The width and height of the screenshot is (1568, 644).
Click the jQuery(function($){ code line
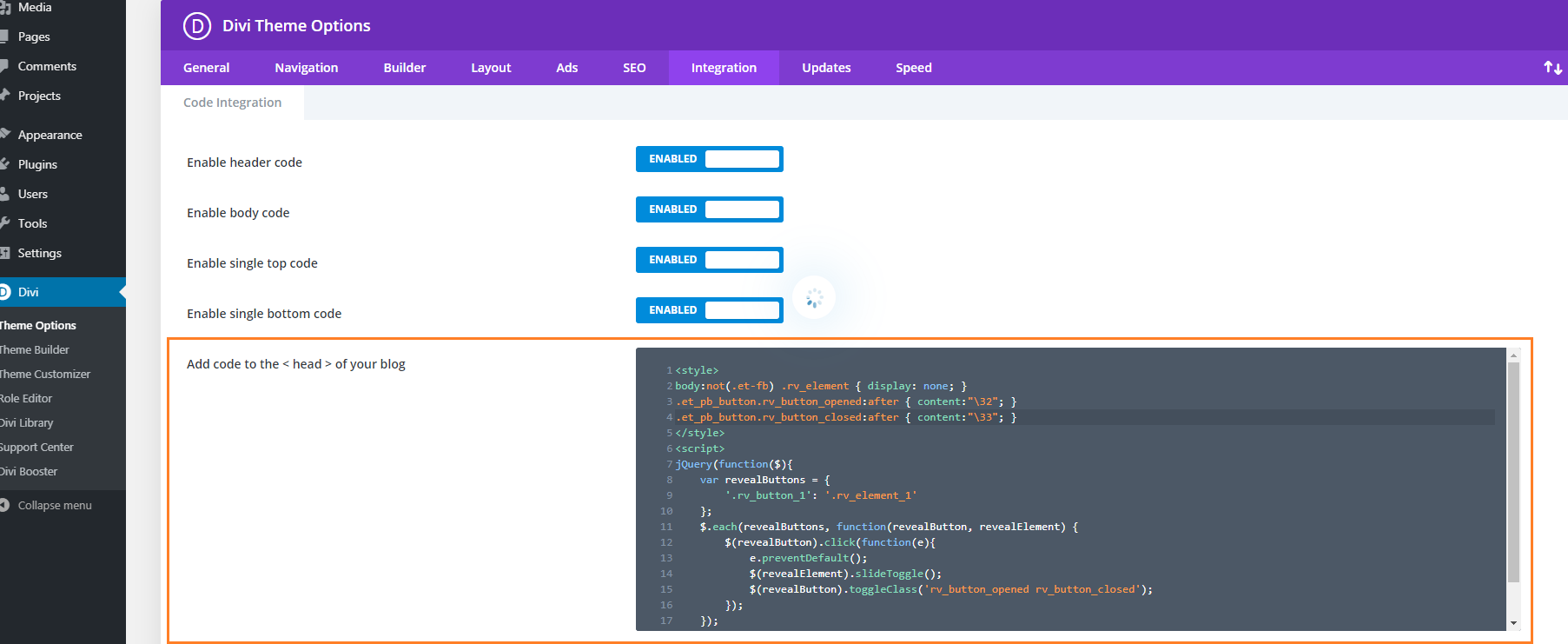pyautogui.click(x=734, y=464)
